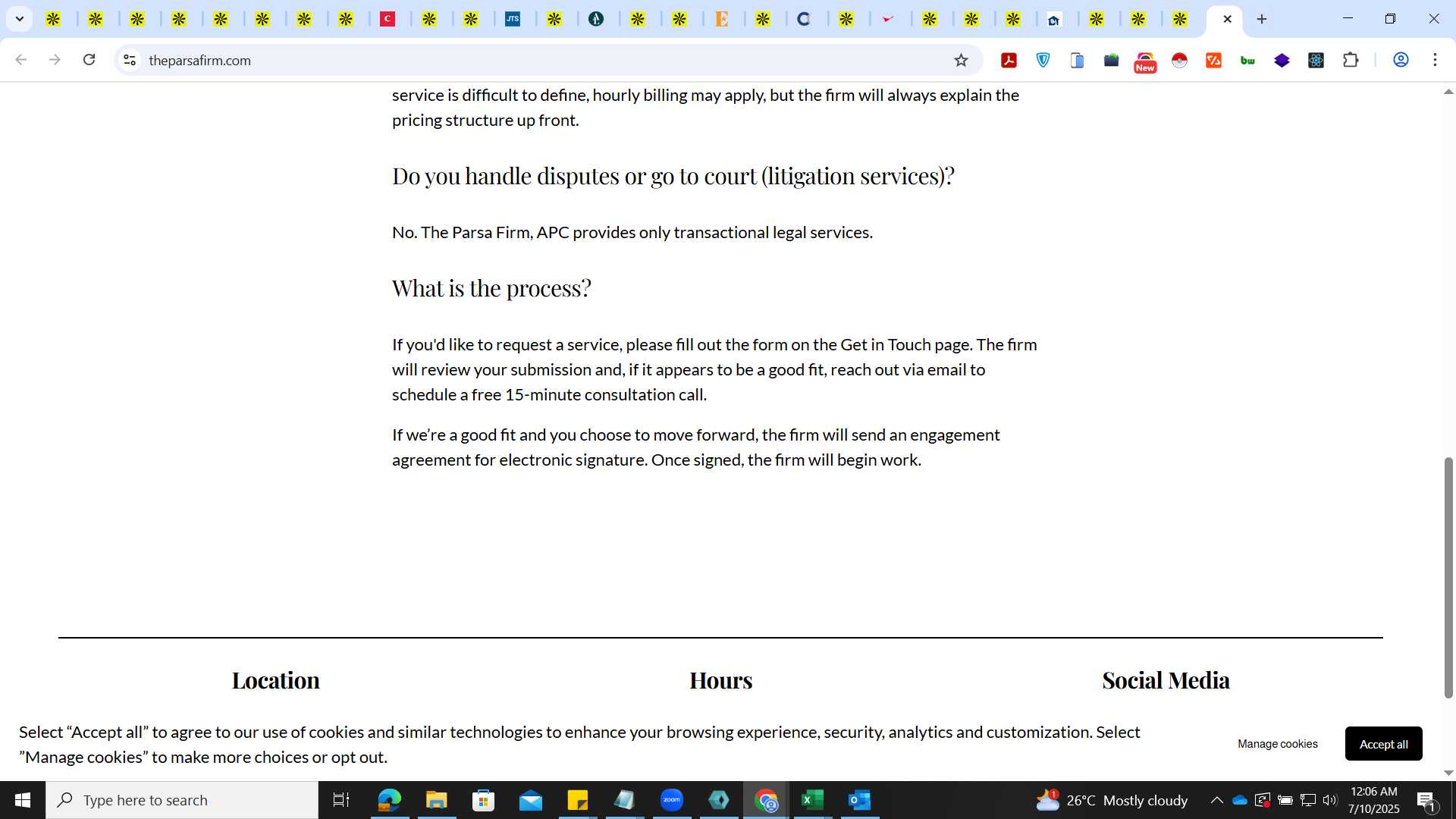
Task: Open OneDrive from the system tray
Action: point(1240,800)
